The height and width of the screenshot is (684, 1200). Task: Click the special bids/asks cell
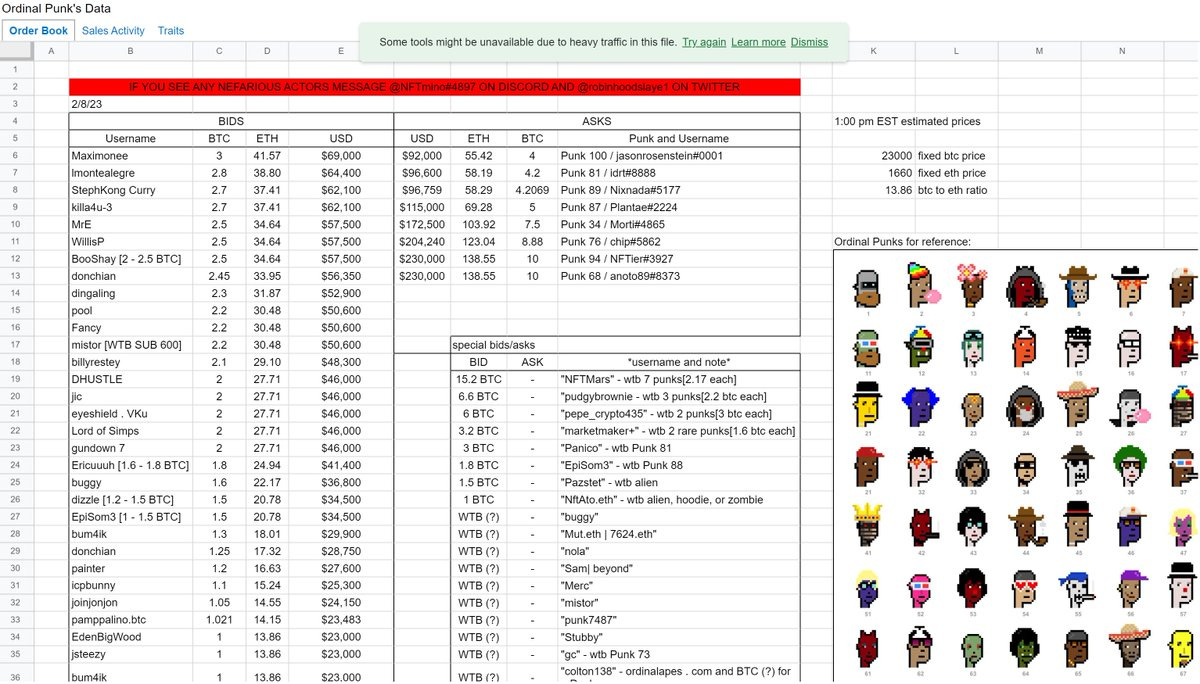point(504,345)
